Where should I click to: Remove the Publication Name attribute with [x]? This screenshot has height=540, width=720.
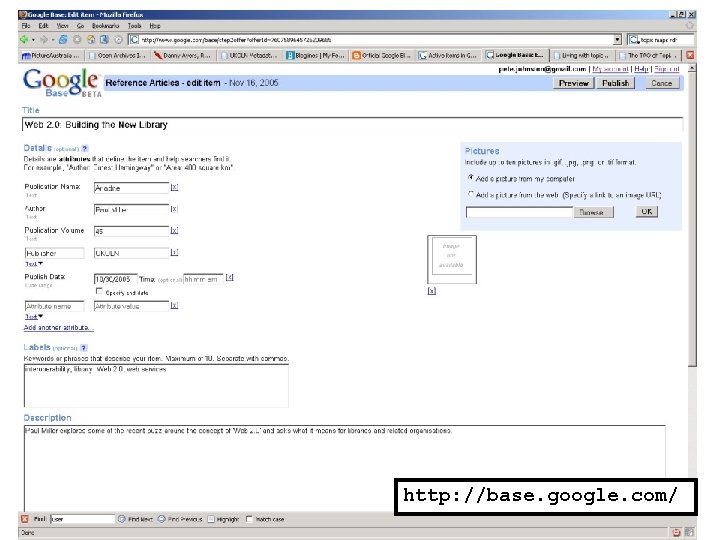(174, 187)
